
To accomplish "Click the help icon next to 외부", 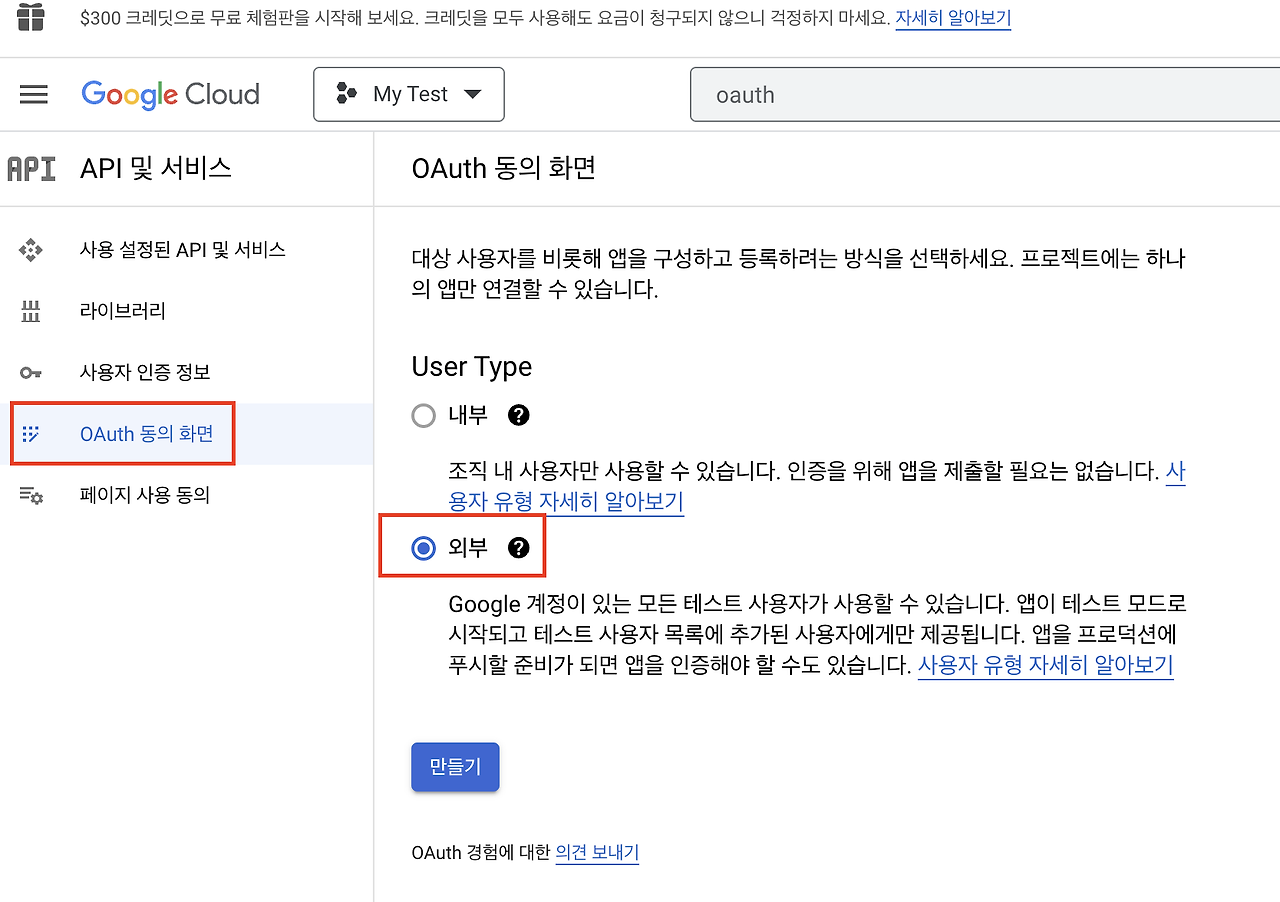I will point(518,547).
